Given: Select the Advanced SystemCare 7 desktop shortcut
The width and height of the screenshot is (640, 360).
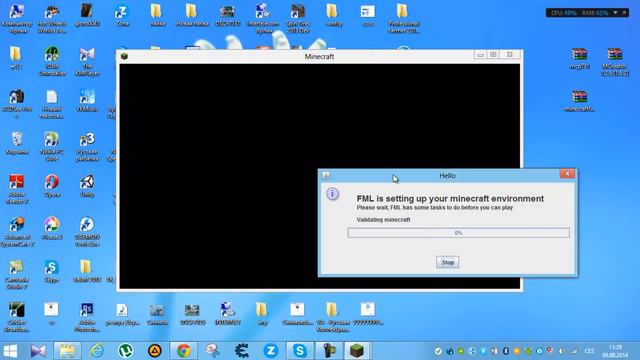Looking at the screenshot, I should 17,232.
